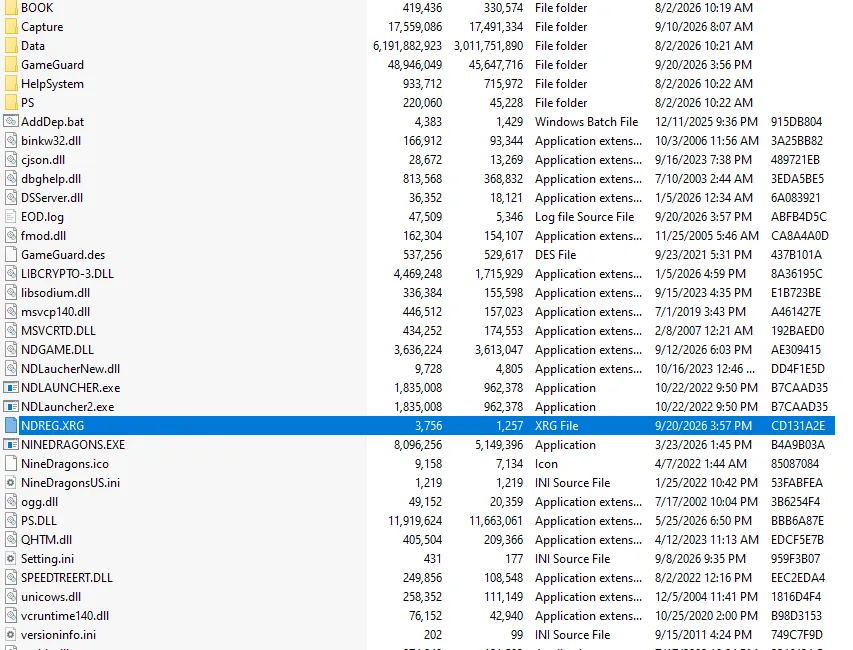Viewport: 853px width, 650px height.
Task: Click the NDLauncher2.exe application icon
Action: coord(11,407)
